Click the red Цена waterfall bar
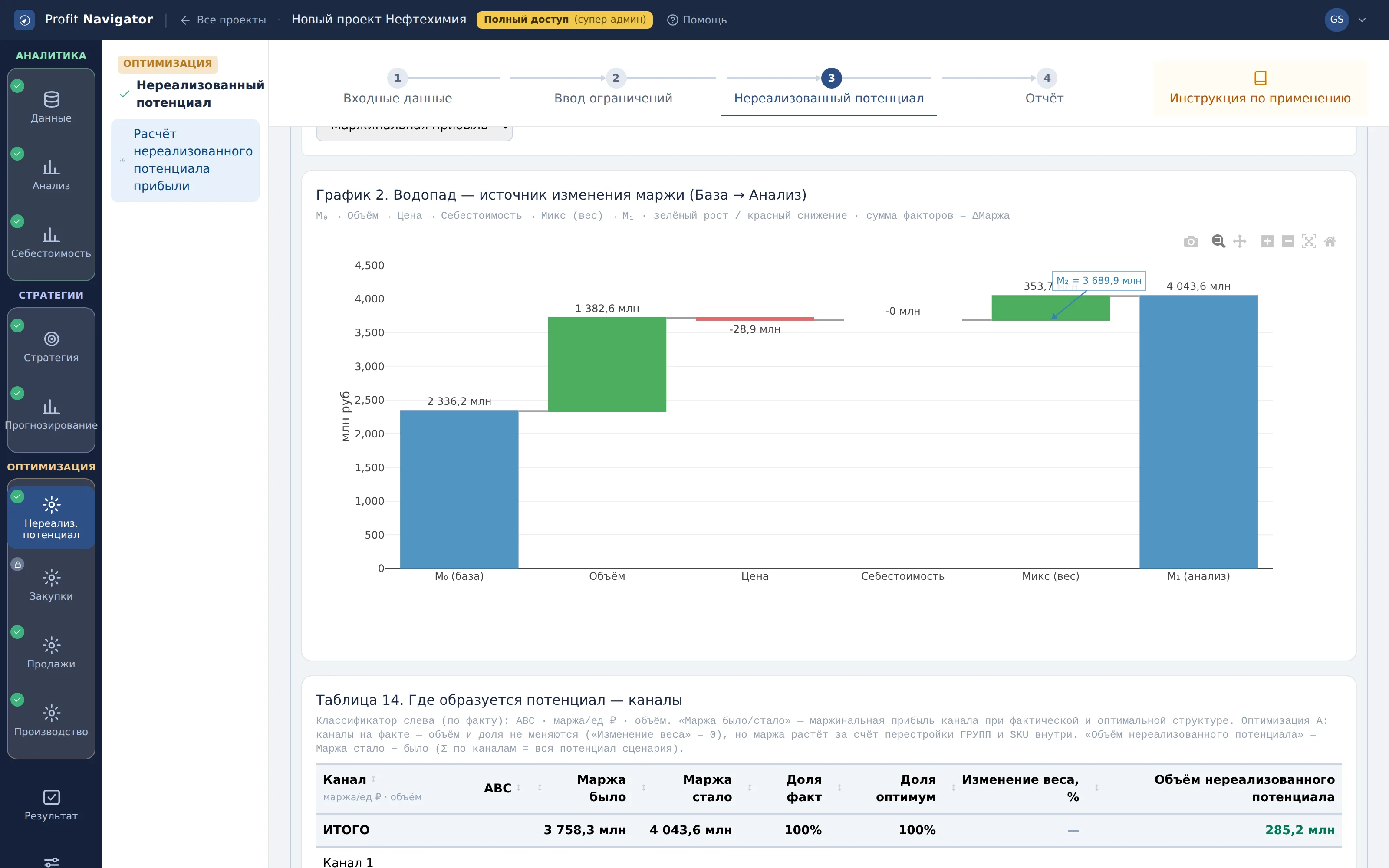 coord(755,319)
